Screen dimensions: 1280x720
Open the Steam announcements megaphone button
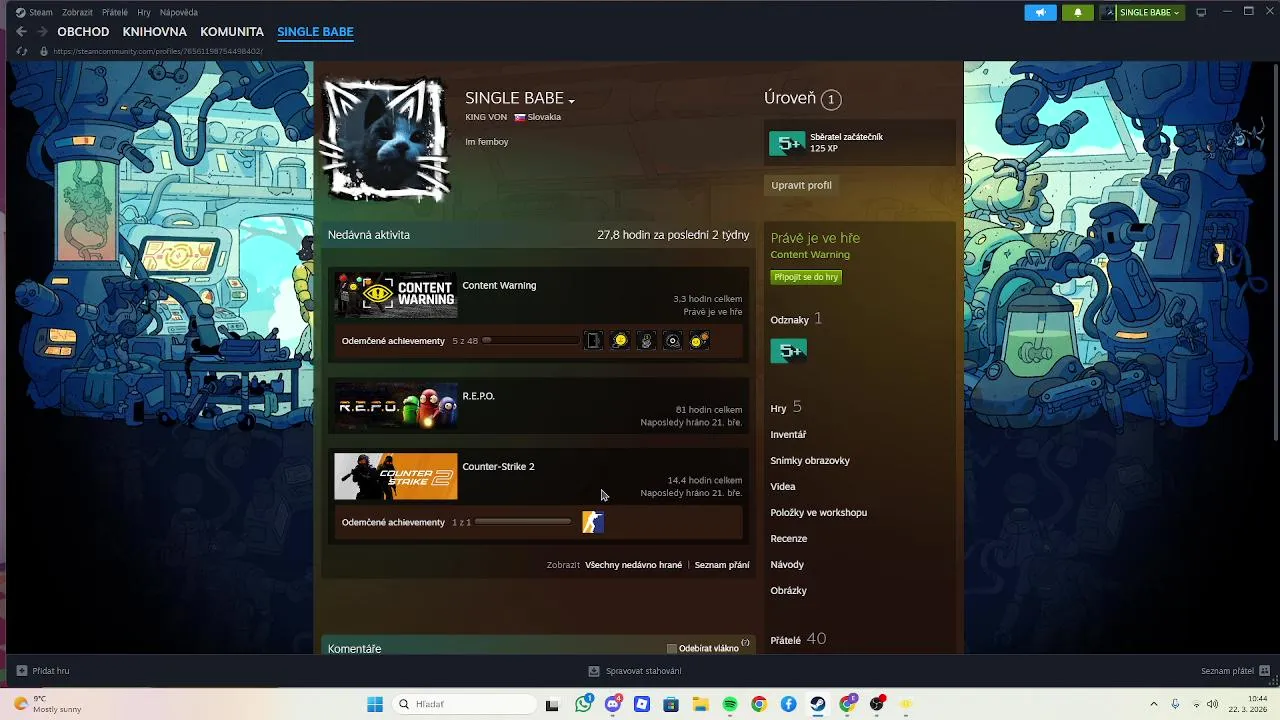click(1040, 12)
